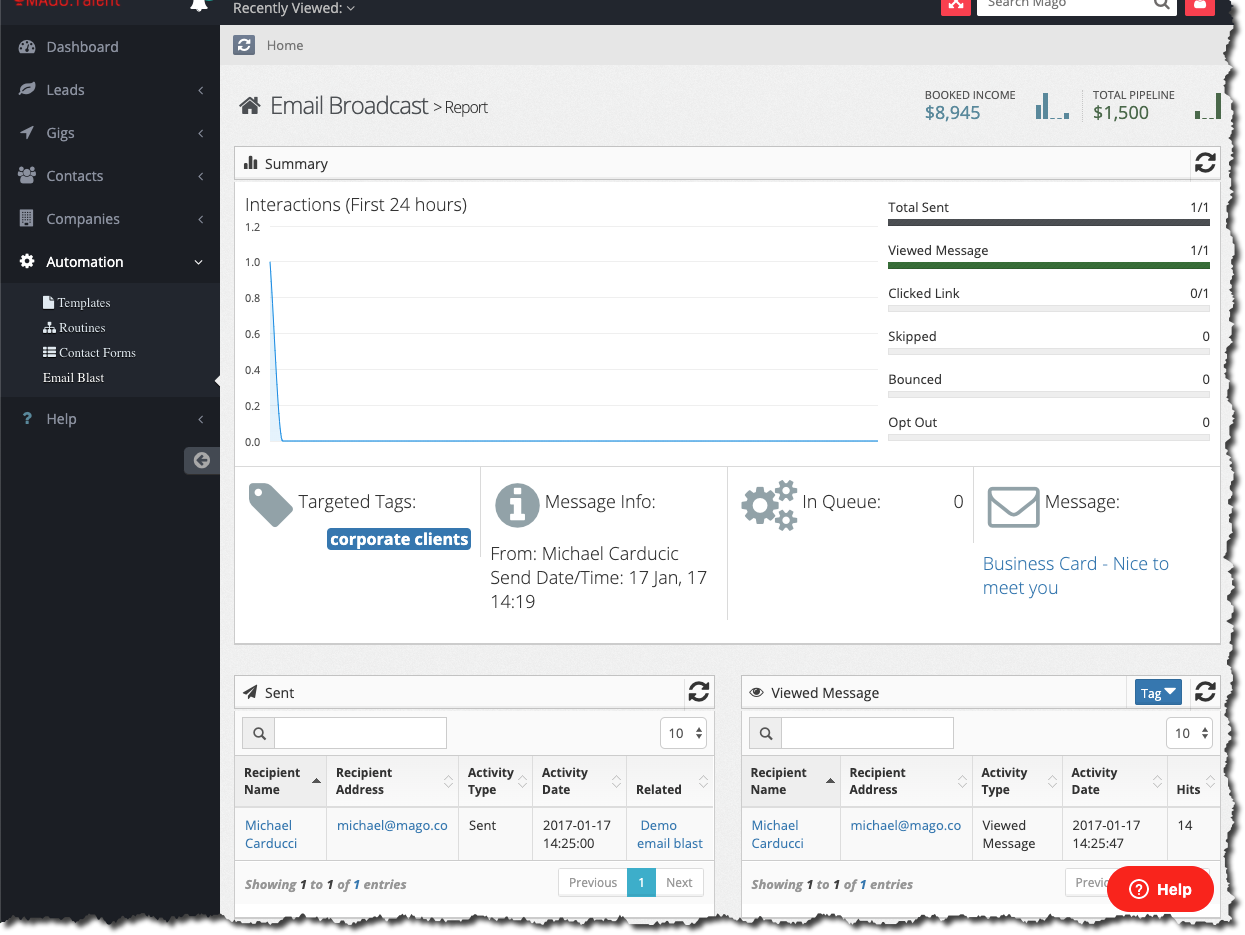Sort Sent table by Activity Date
1245x935 pixels.
[578, 781]
